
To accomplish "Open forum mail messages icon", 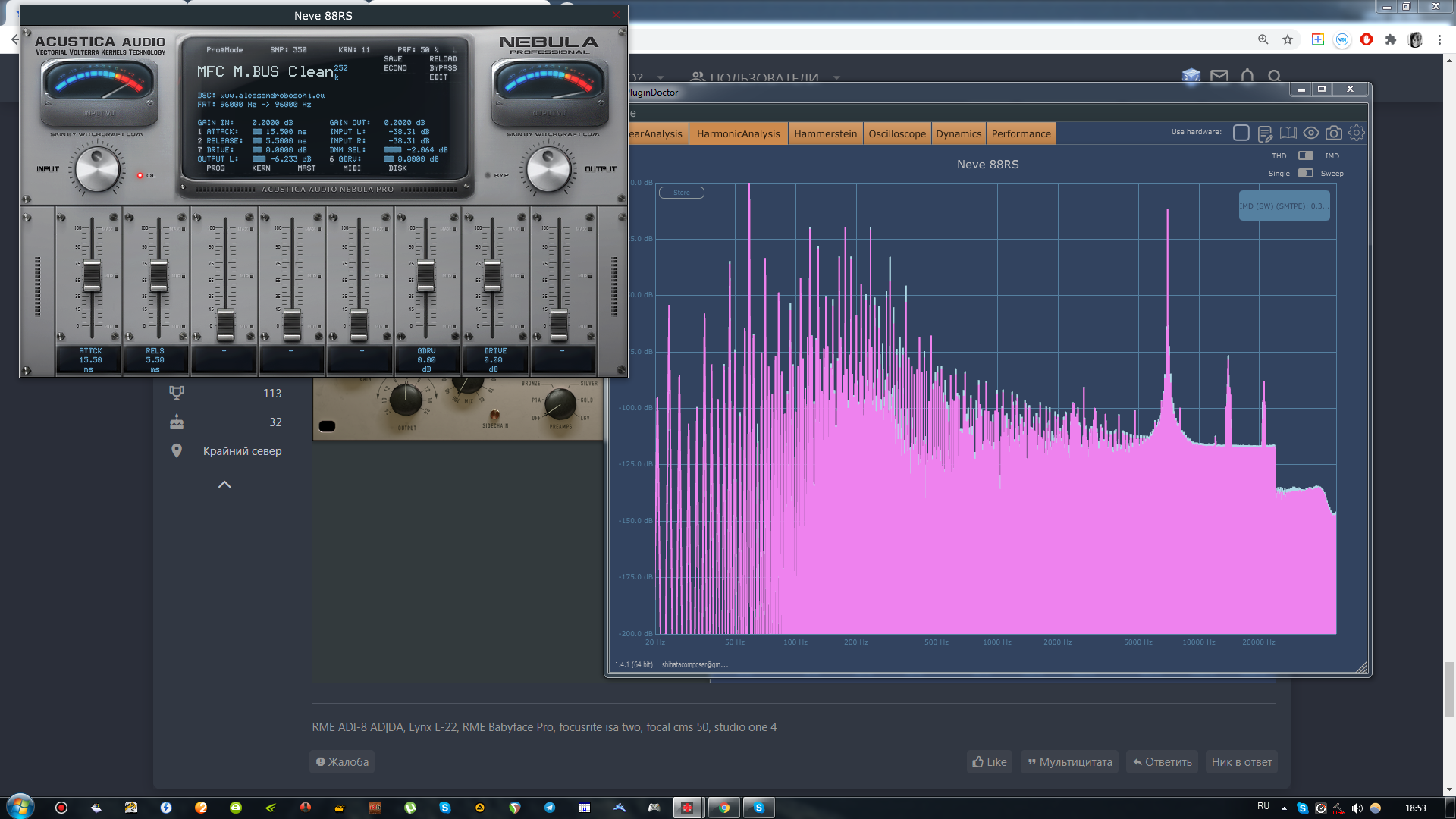I will point(1219,76).
